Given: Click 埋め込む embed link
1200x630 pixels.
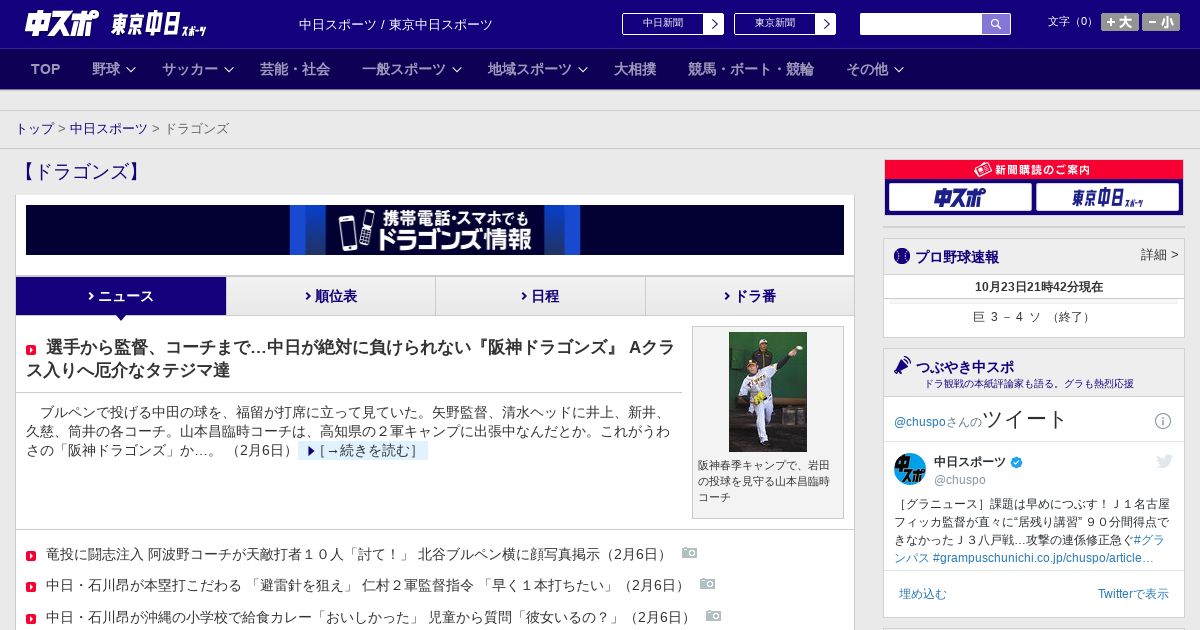Looking at the screenshot, I should [x=922, y=594].
